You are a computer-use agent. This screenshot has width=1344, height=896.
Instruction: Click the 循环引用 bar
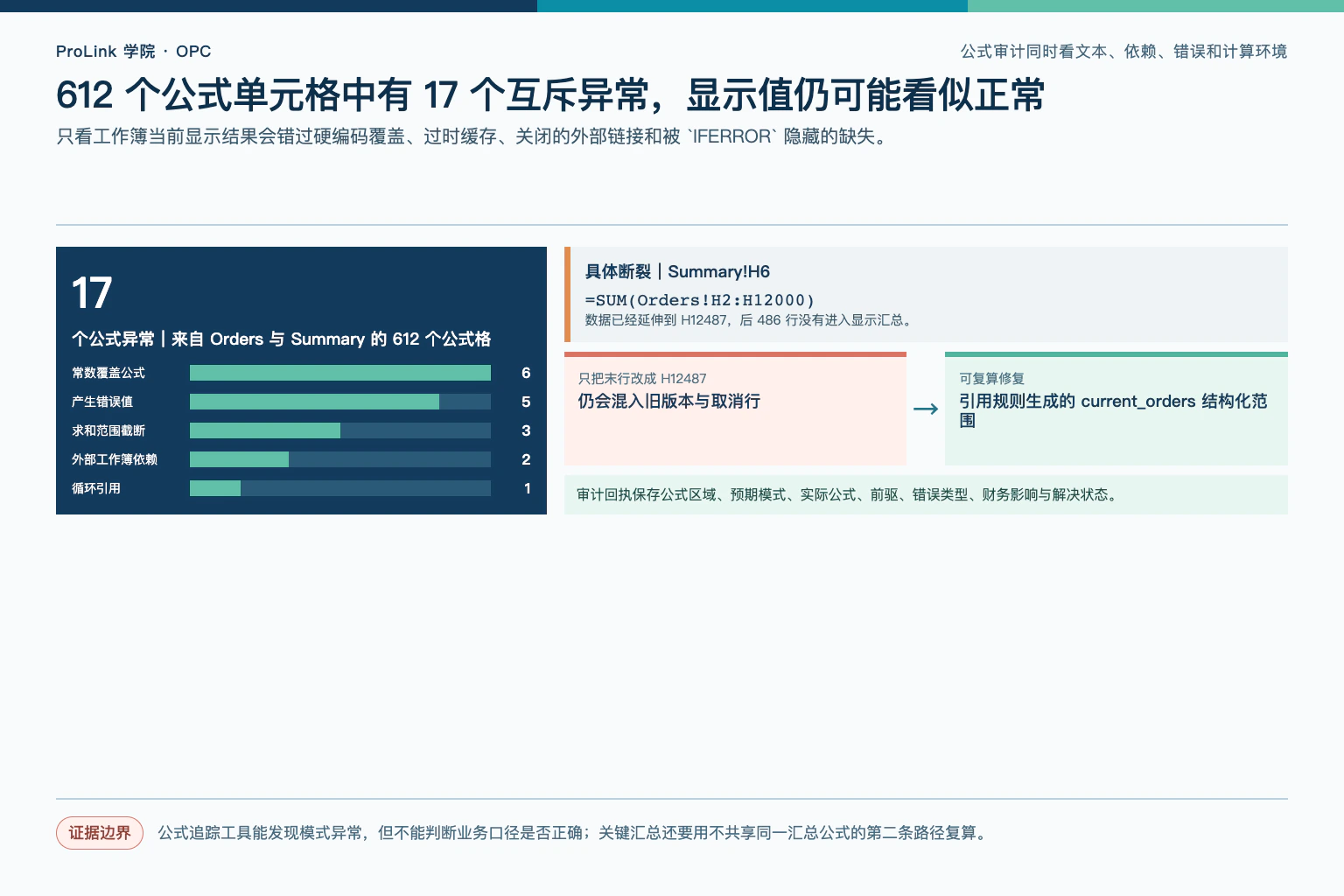[340, 488]
